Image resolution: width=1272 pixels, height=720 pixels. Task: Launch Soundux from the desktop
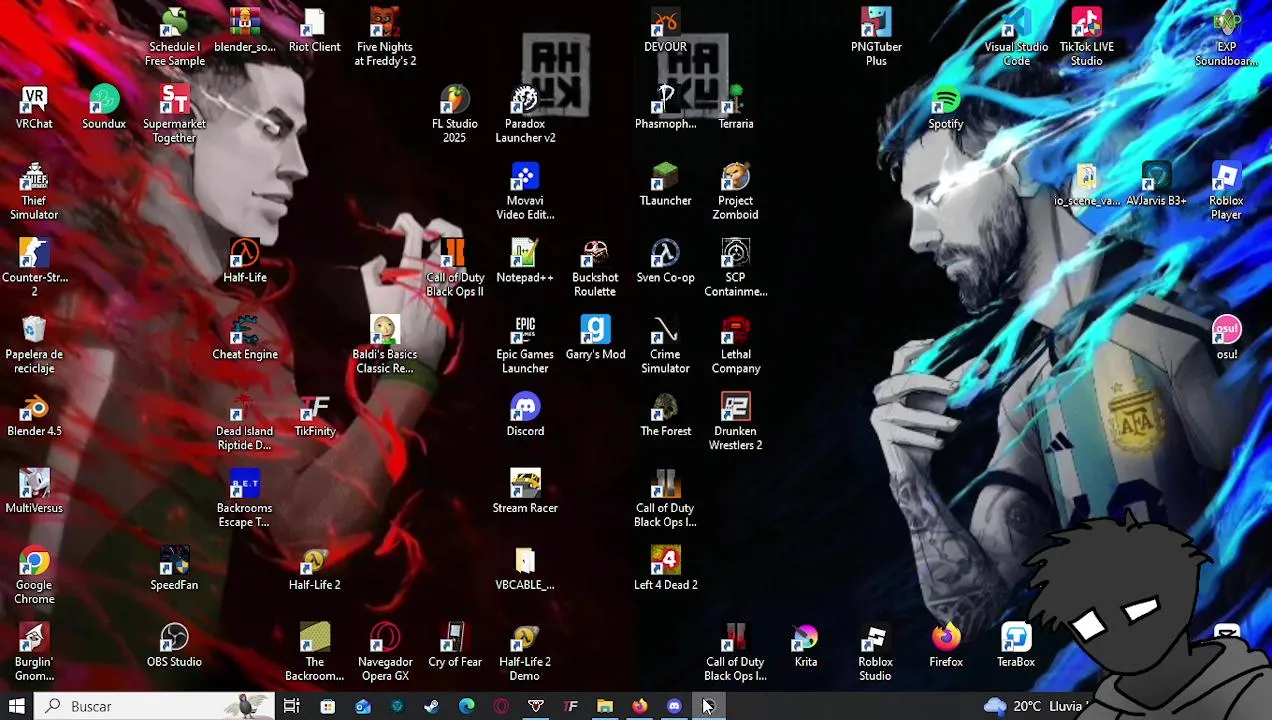104,108
